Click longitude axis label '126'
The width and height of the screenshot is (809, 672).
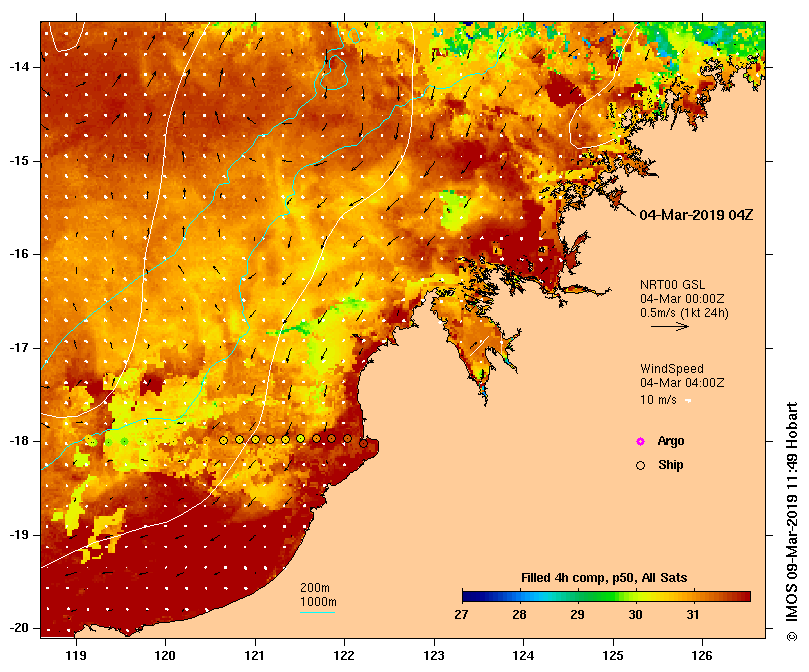(x=702, y=656)
